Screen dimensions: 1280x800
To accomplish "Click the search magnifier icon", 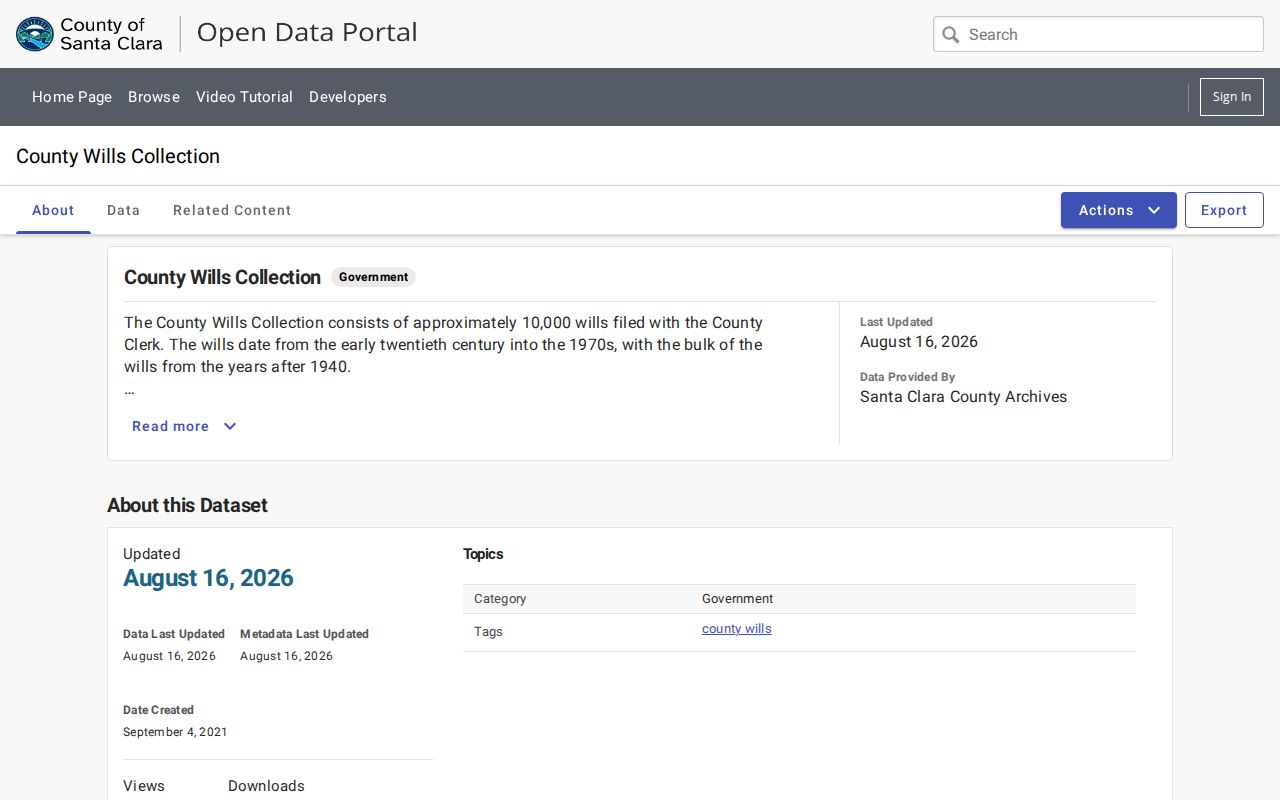I will point(951,35).
